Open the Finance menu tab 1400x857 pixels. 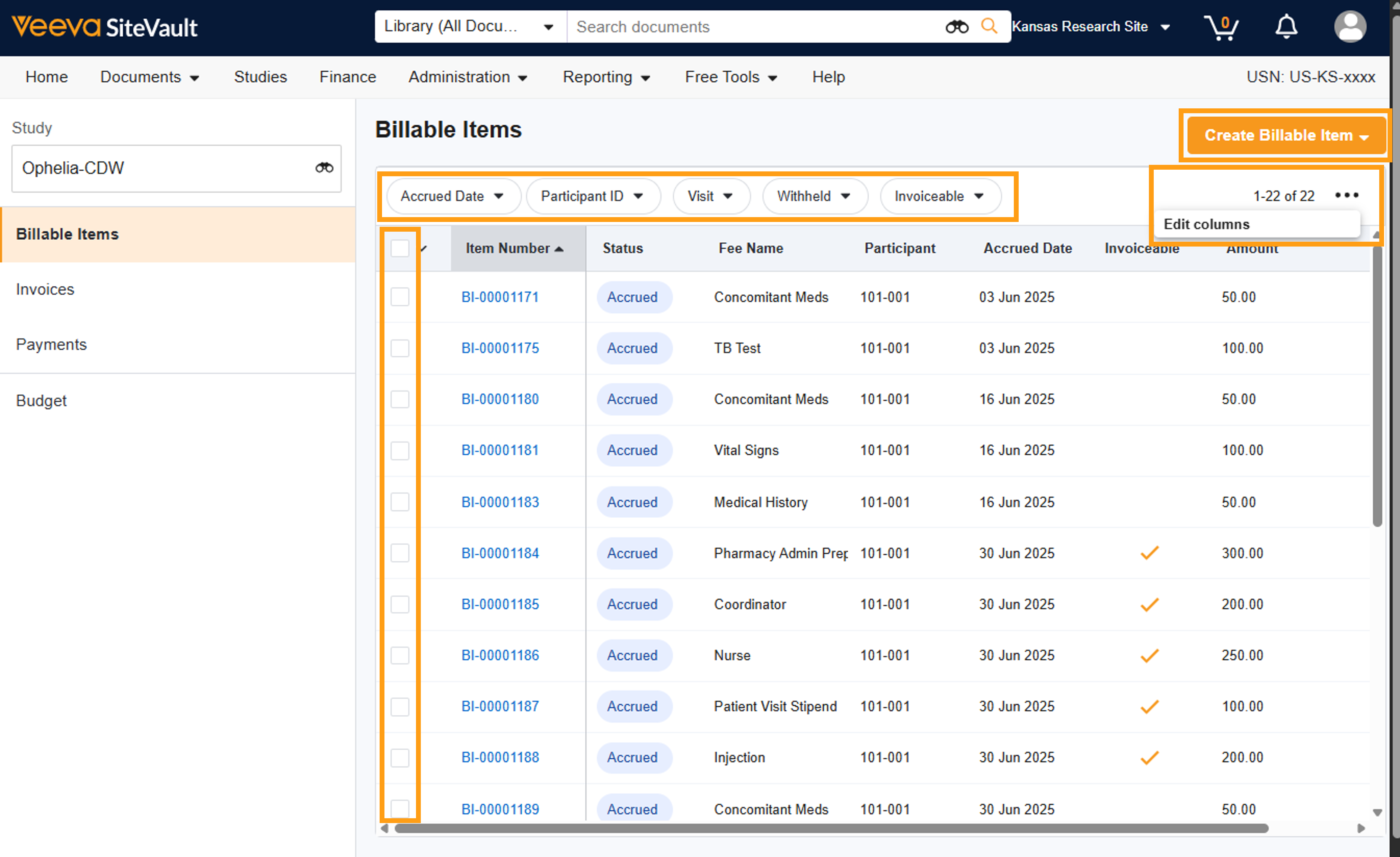pyautogui.click(x=347, y=77)
